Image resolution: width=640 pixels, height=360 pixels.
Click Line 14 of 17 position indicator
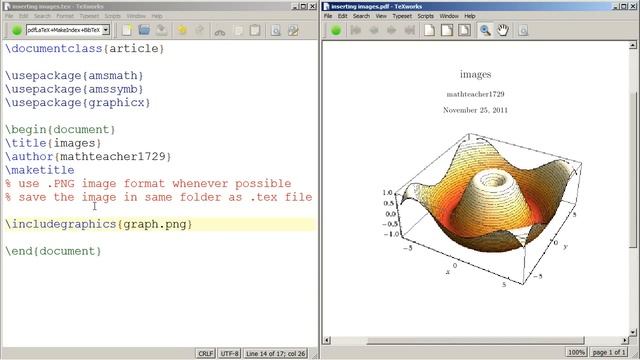[x=276, y=353]
